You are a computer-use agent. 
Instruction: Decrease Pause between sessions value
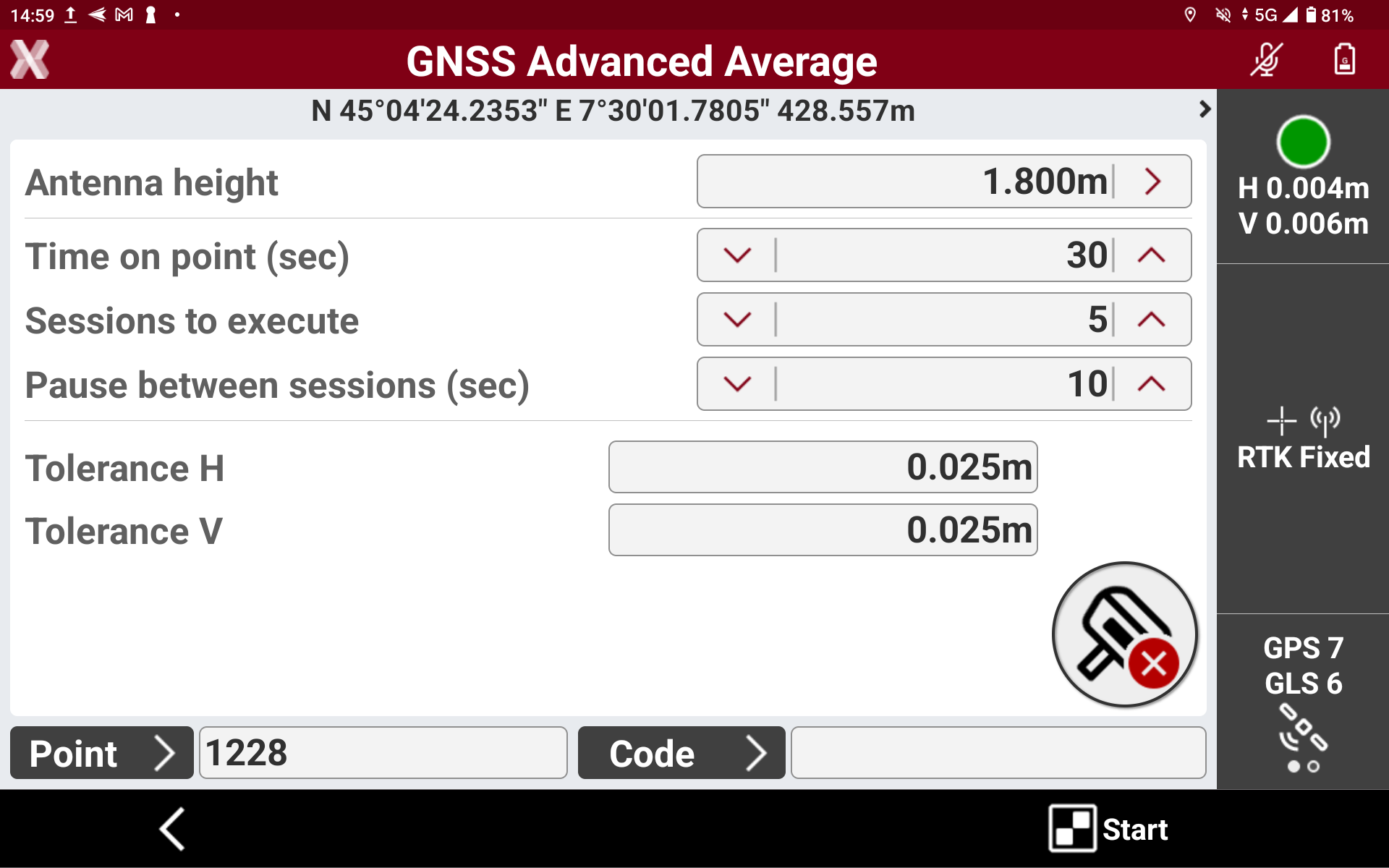tap(737, 384)
